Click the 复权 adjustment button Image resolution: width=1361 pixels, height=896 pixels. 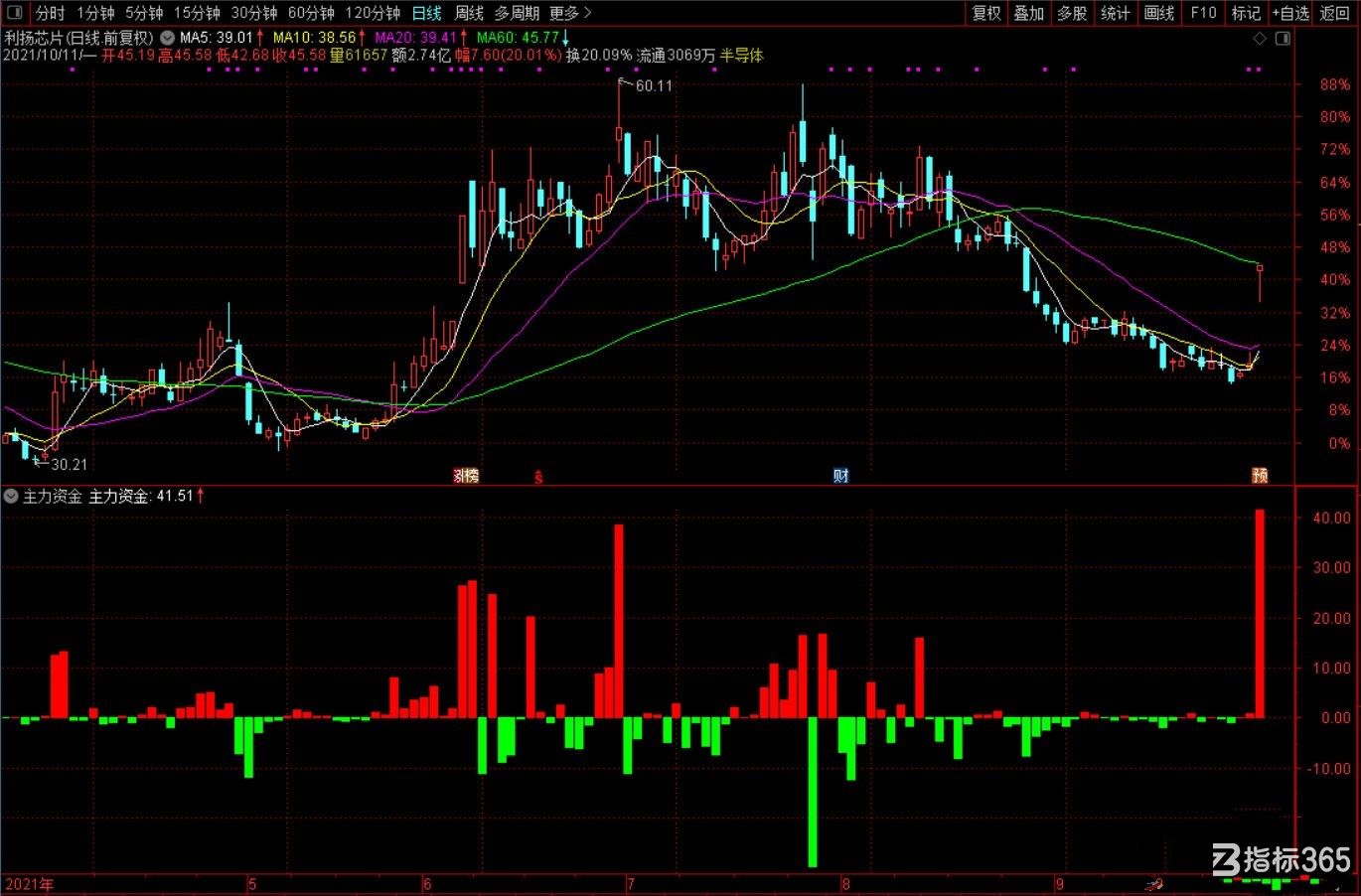[x=986, y=13]
